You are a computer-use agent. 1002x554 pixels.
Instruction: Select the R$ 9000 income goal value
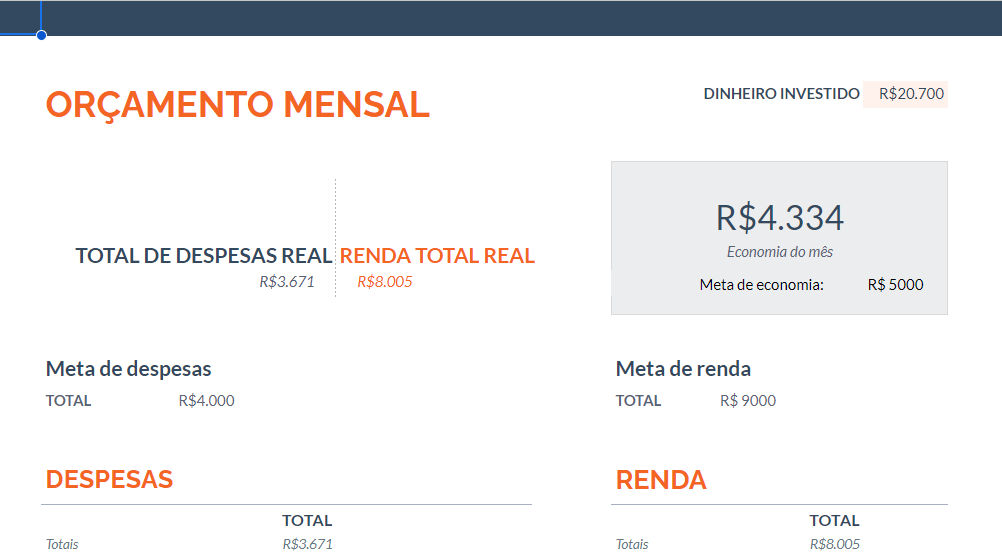tap(748, 401)
